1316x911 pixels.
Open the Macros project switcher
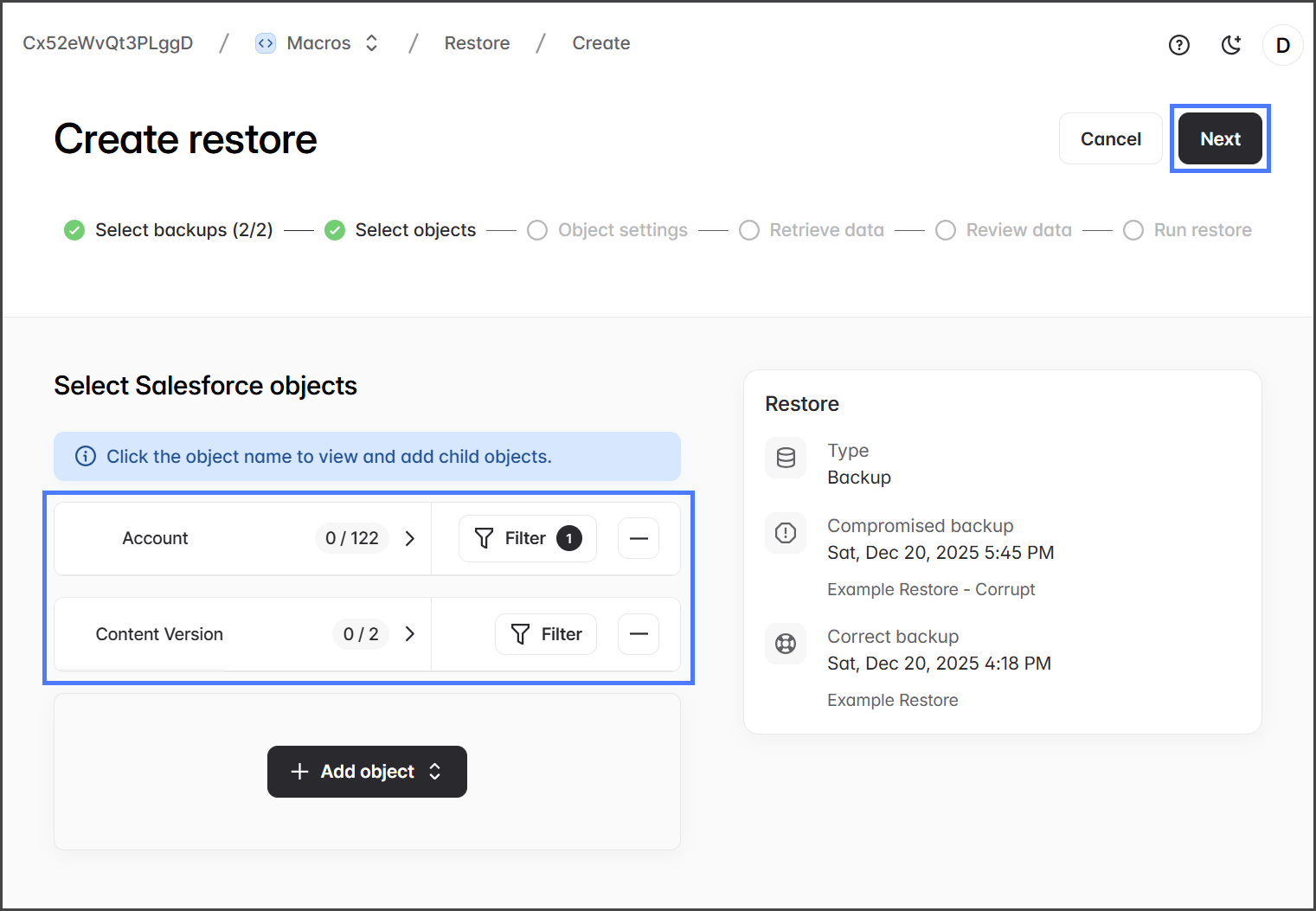coord(371,43)
